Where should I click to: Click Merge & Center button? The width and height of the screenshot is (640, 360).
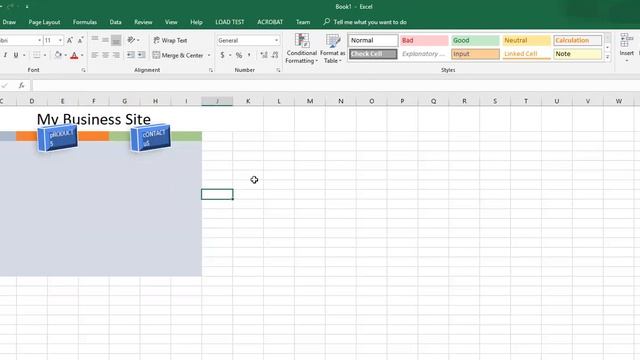(178, 55)
